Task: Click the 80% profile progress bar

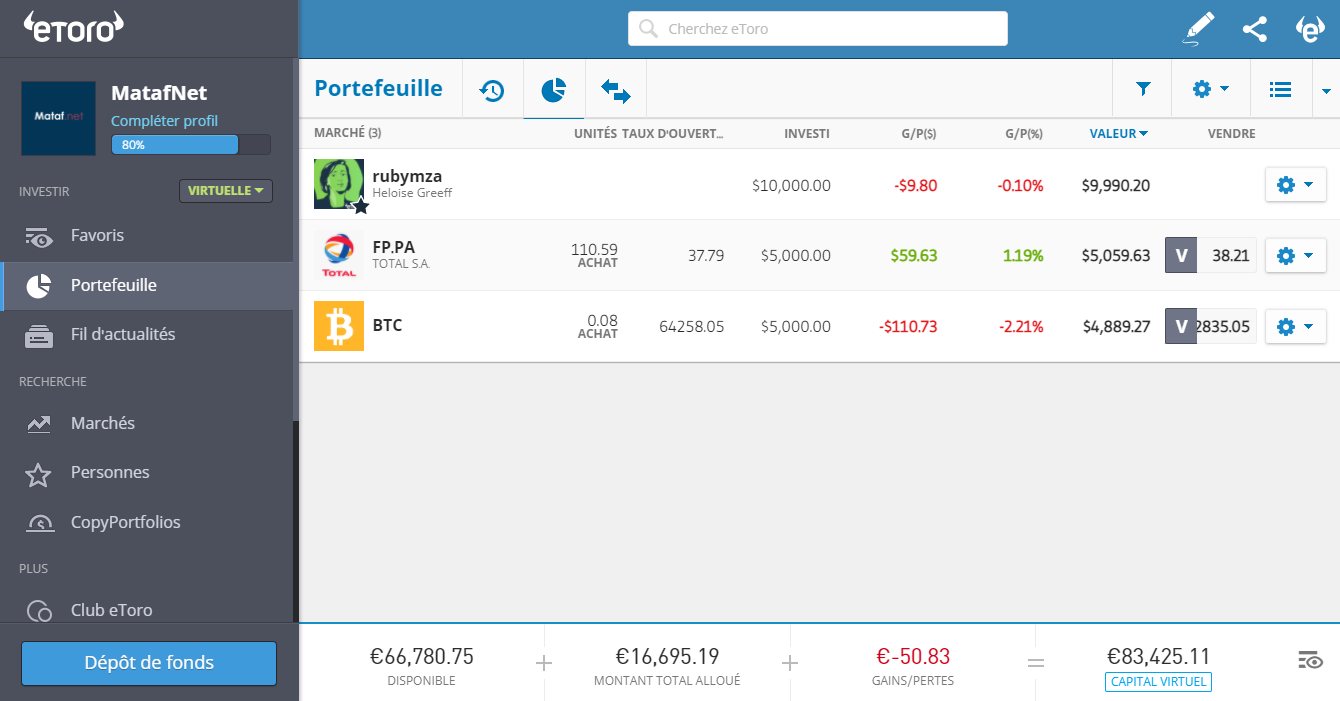Action: [191, 145]
